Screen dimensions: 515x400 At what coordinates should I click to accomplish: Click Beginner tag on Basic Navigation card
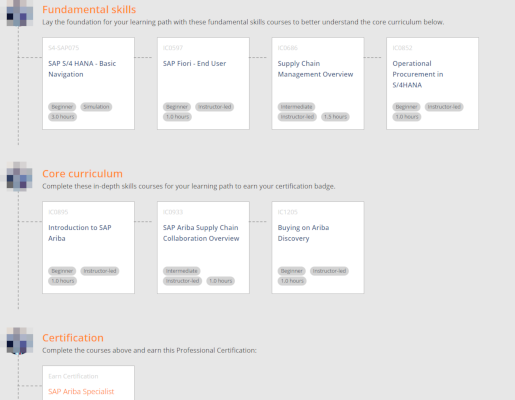[x=62, y=107]
